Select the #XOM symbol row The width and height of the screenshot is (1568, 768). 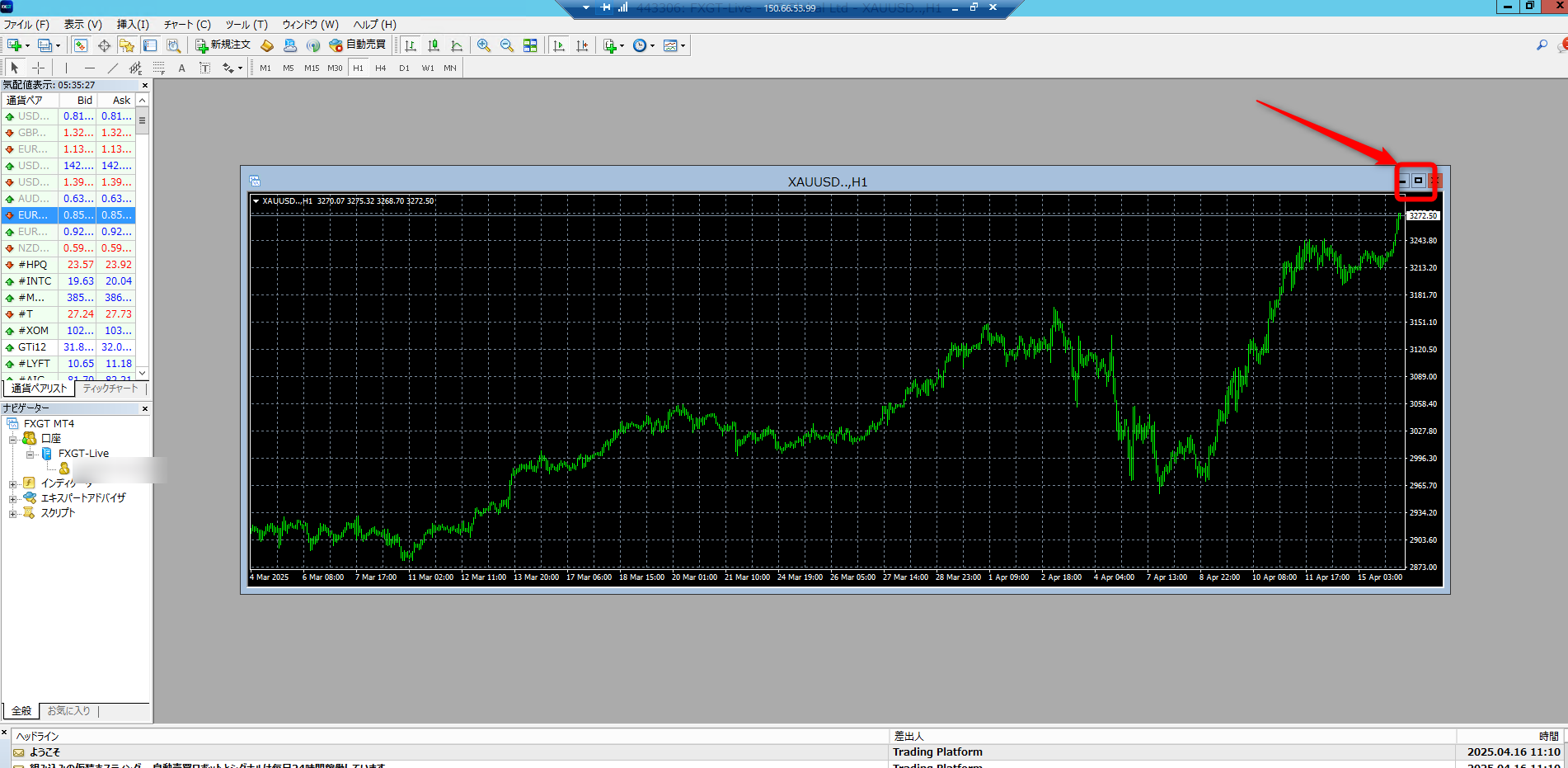coord(68,331)
